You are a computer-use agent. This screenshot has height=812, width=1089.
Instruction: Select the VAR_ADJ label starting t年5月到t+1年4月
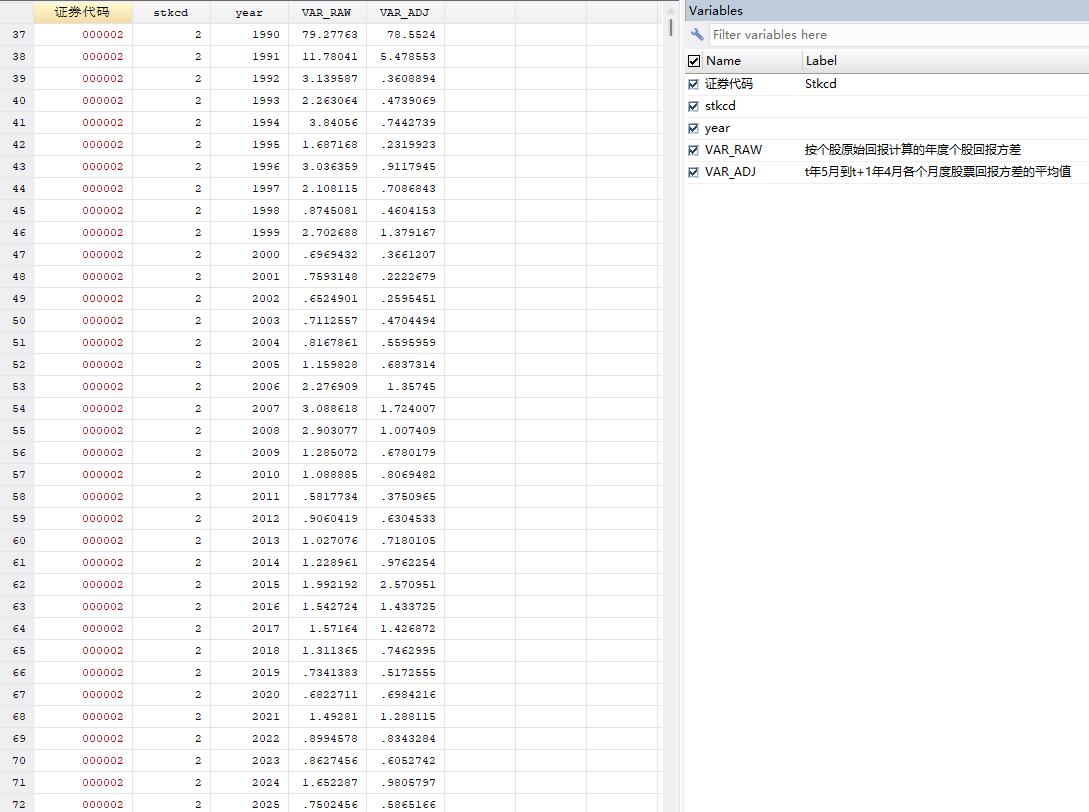pos(938,172)
